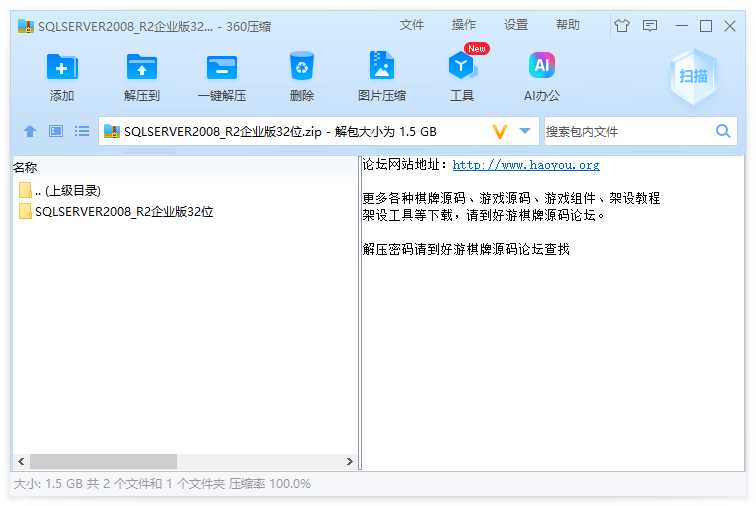The width and height of the screenshot is (756, 506).
Task: Open the 图片压缩 image compression tool
Action: pos(382,65)
